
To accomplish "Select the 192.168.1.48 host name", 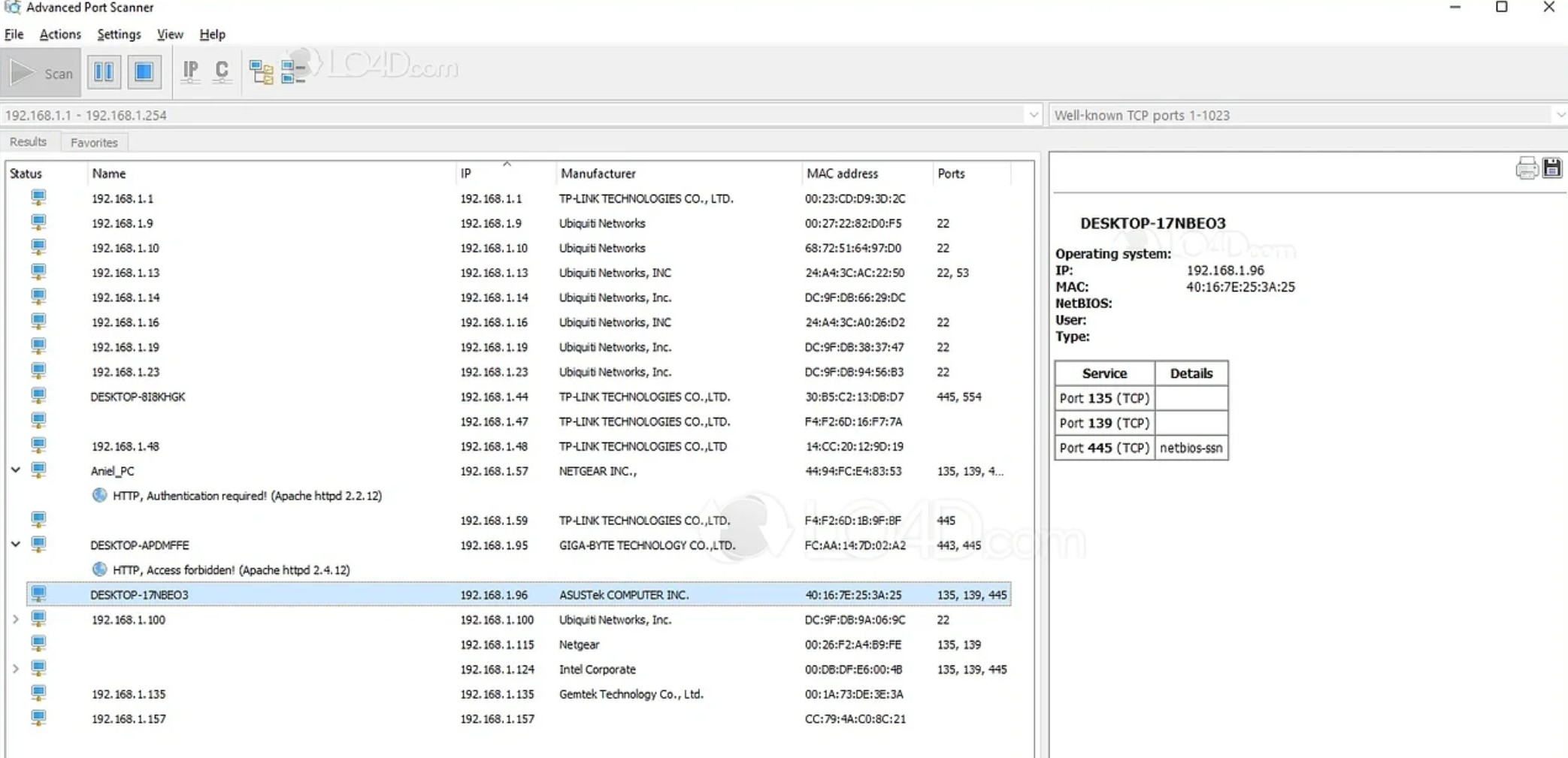I will coord(126,446).
